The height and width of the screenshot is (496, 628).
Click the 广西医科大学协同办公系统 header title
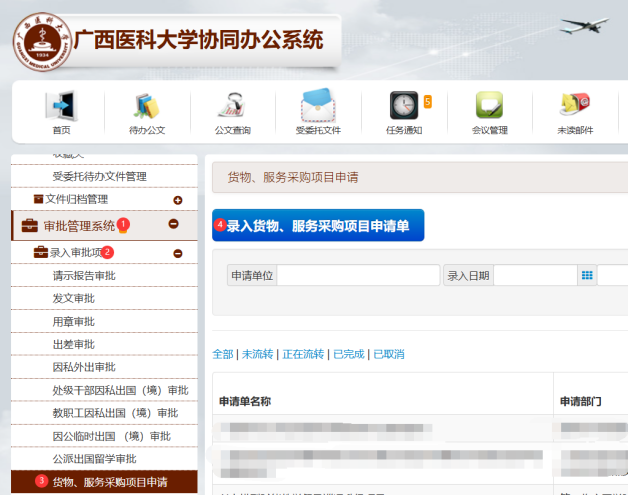[x=198, y=40]
